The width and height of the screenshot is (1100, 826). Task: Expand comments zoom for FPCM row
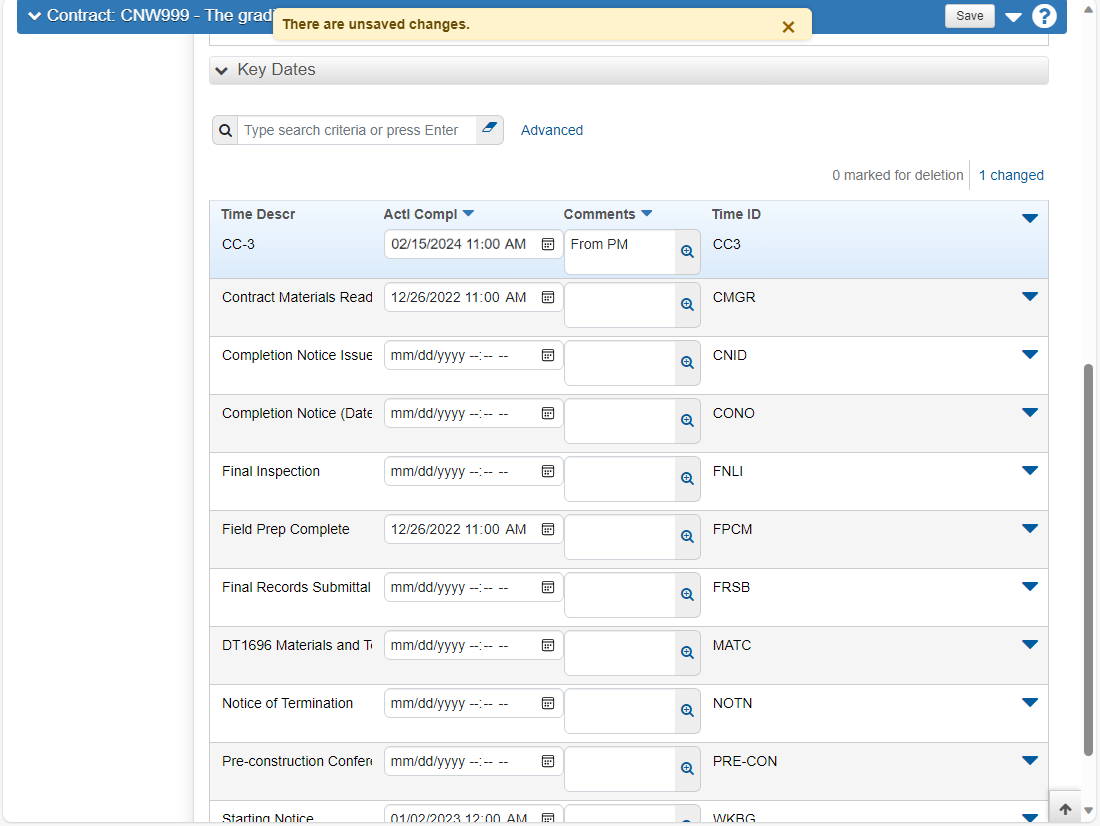point(688,537)
